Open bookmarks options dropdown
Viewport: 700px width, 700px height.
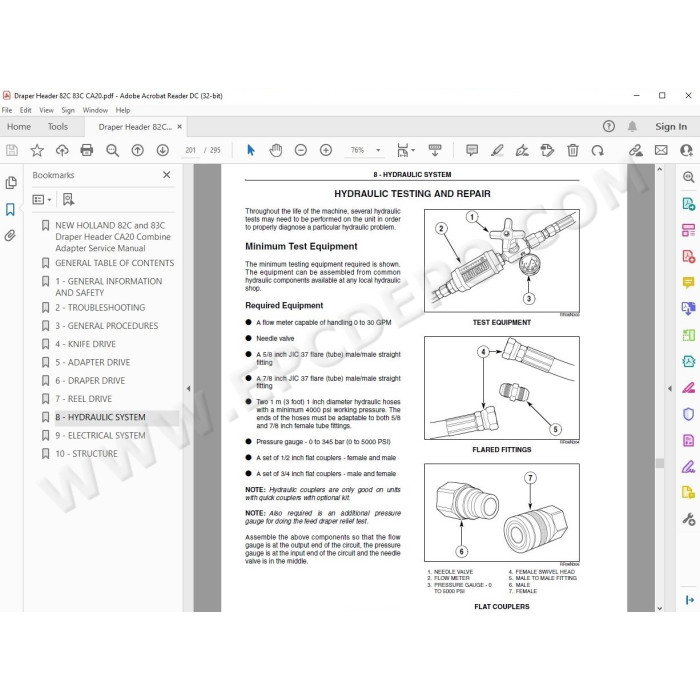click(x=42, y=200)
